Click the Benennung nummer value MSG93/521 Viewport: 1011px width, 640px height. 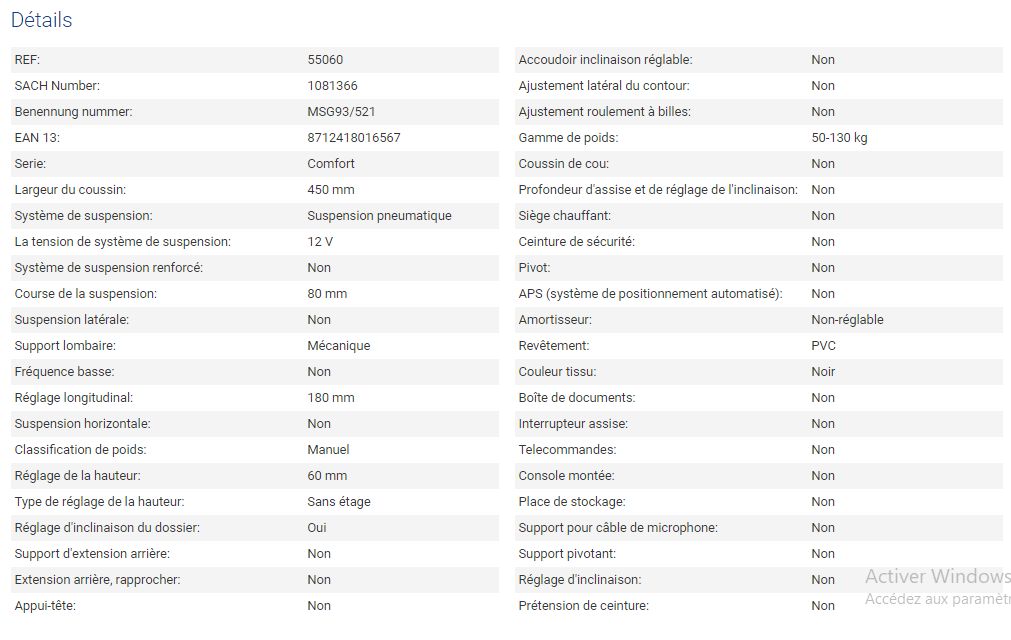click(x=341, y=112)
